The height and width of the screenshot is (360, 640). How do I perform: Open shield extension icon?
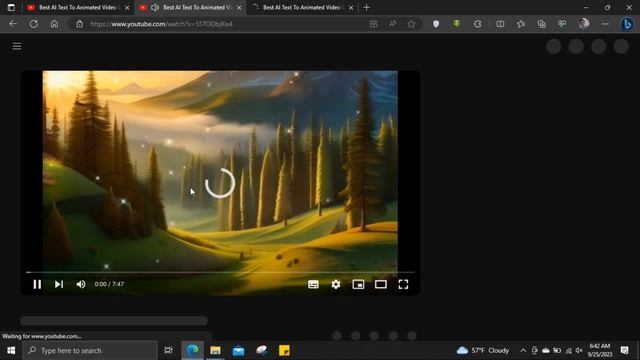436,24
